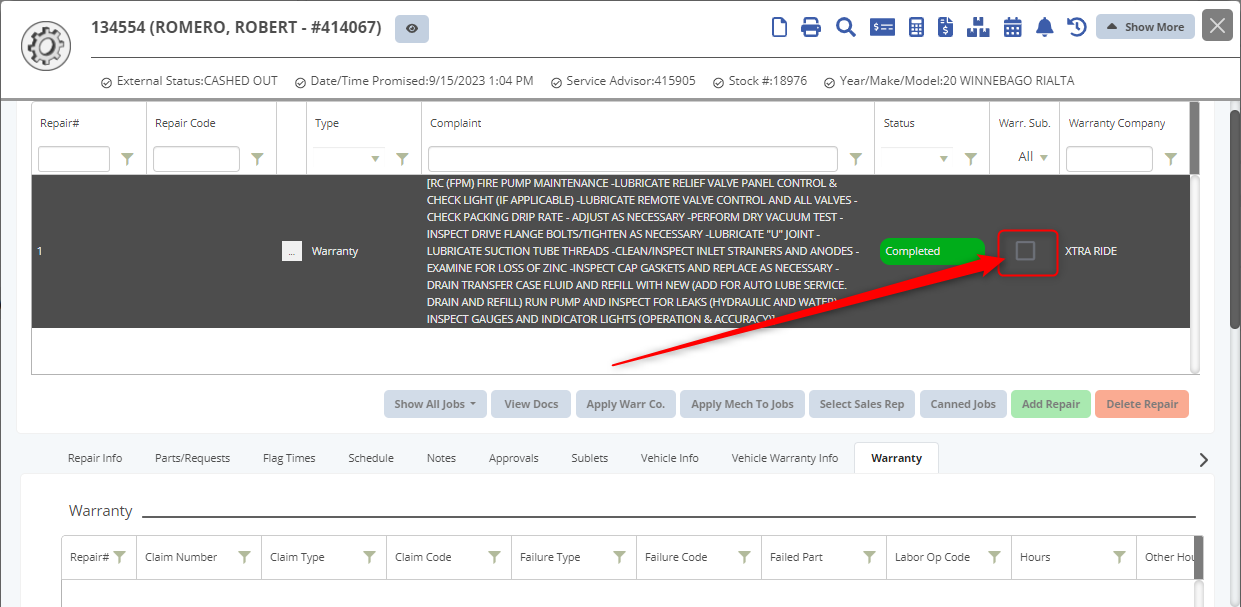Image resolution: width=1241 pixels, height=607 pixels.
Task: Click the Type column filter funnel
Action: (x=402, y=158)
